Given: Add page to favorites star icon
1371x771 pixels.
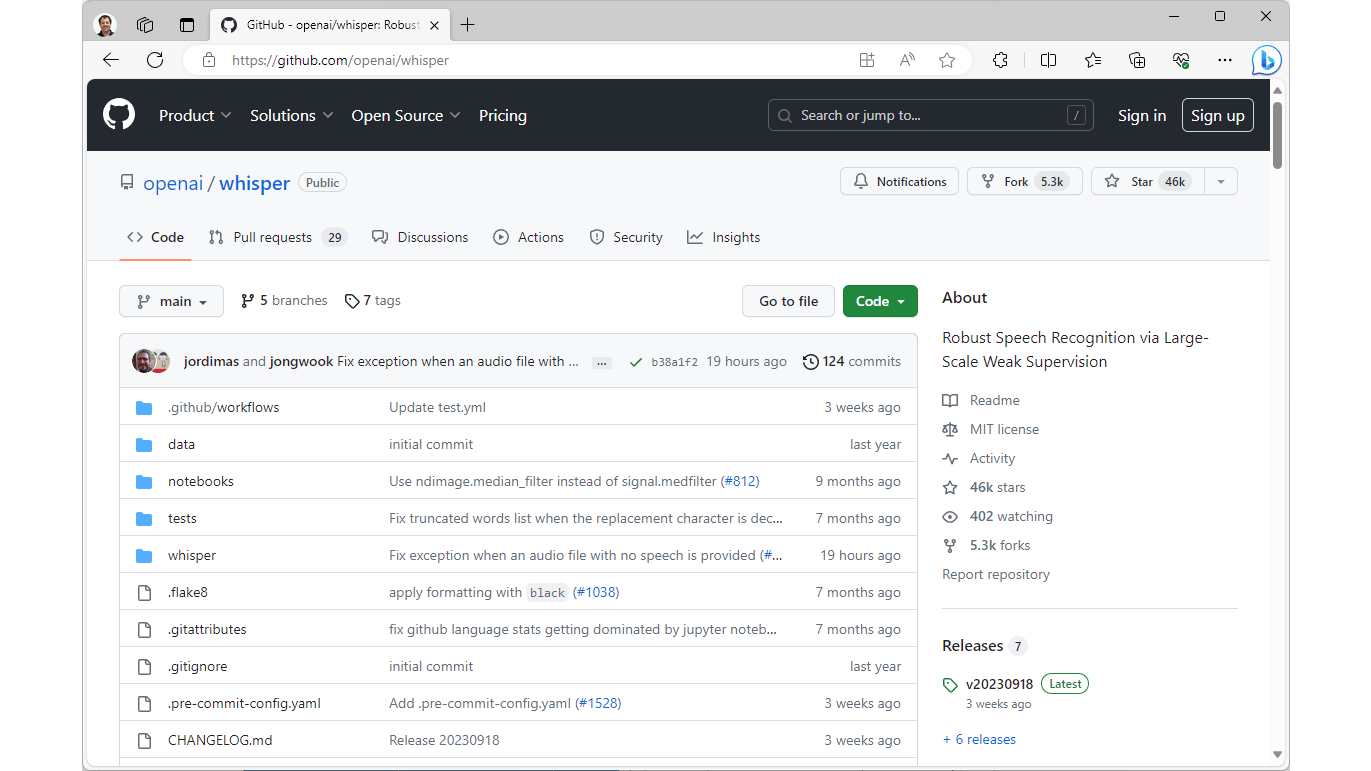Looking at the screenshot, I should (947, 60).
